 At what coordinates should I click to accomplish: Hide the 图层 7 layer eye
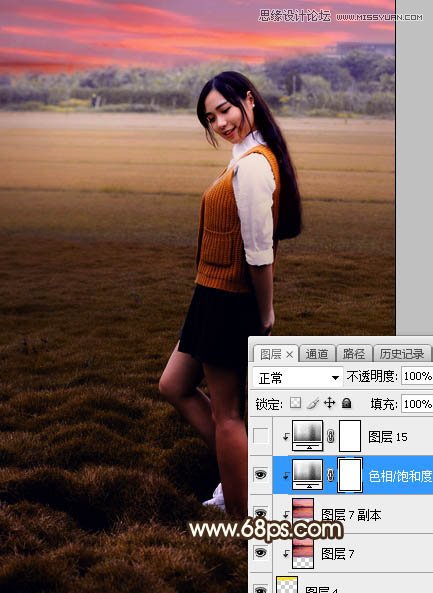261,553
